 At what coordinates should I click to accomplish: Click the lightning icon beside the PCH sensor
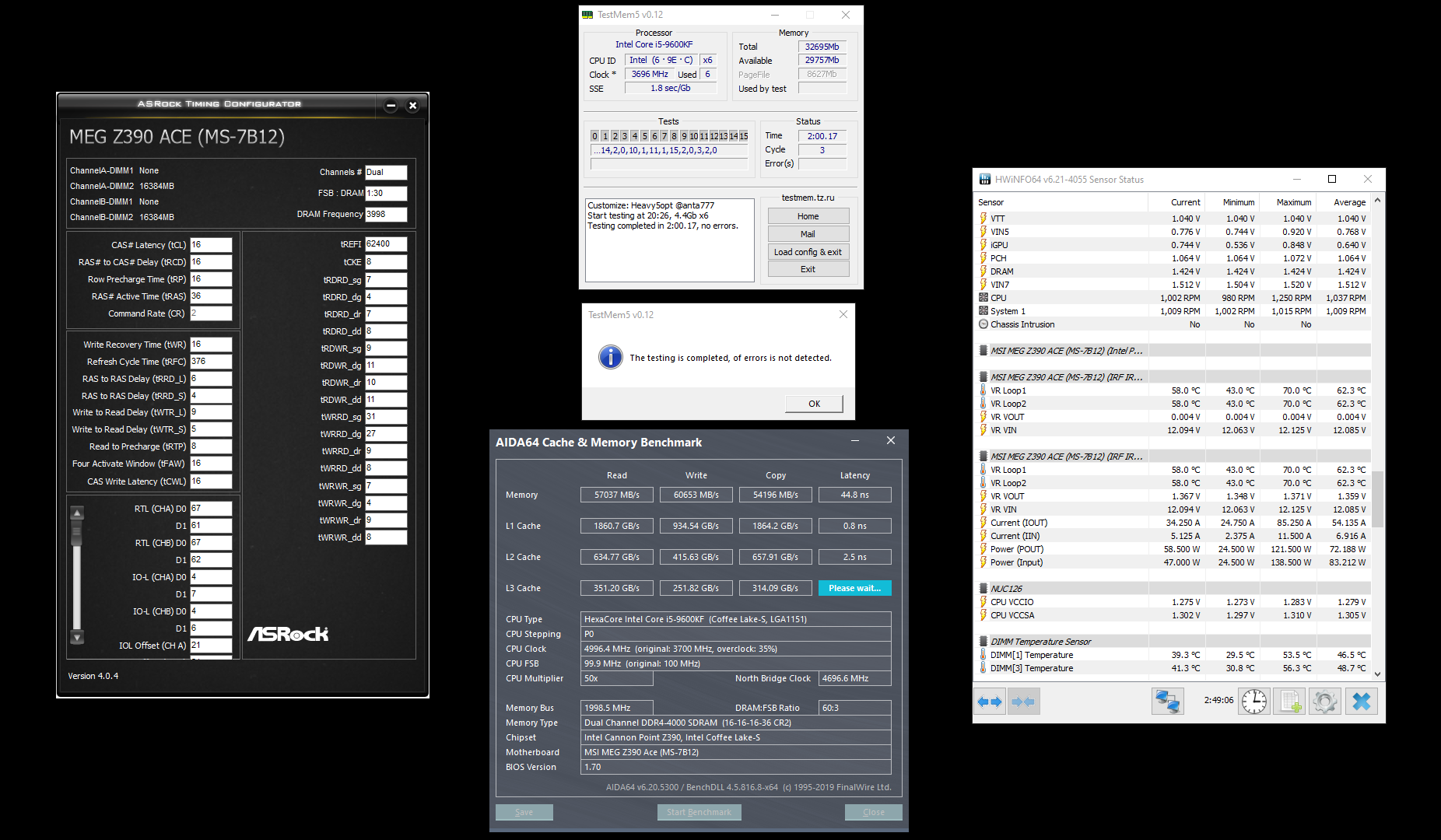pyautogui.click(x=983, y=258)
